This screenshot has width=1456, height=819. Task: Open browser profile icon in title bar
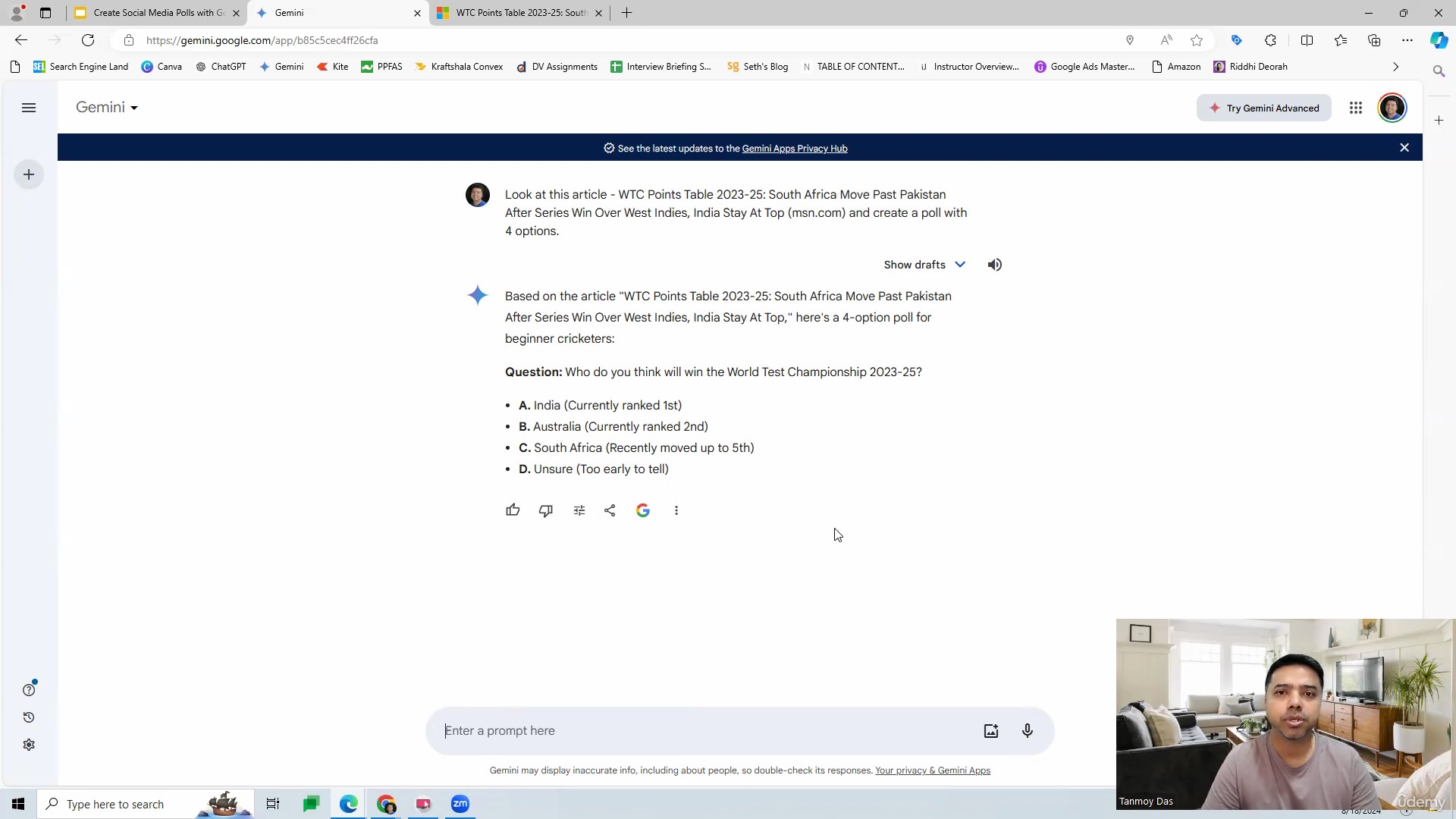tap(17, 13)
